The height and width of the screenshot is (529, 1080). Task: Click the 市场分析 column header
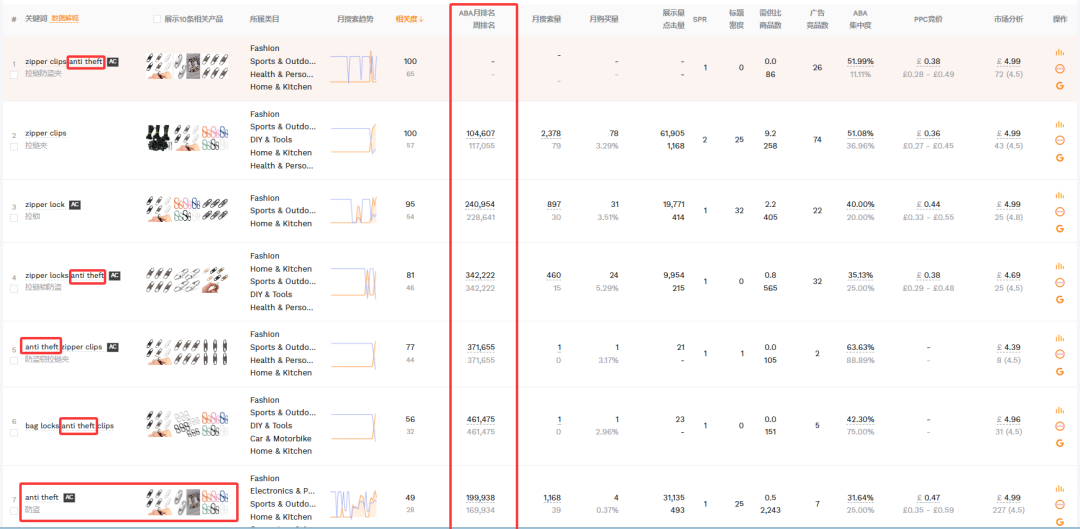pyautogui.click(x=1008, y=19)
